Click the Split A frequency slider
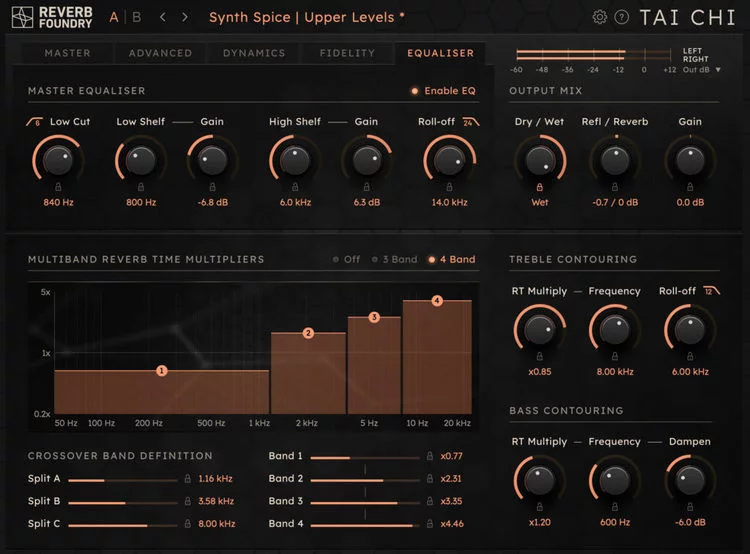The image size is (750, 554). point(122,480)
